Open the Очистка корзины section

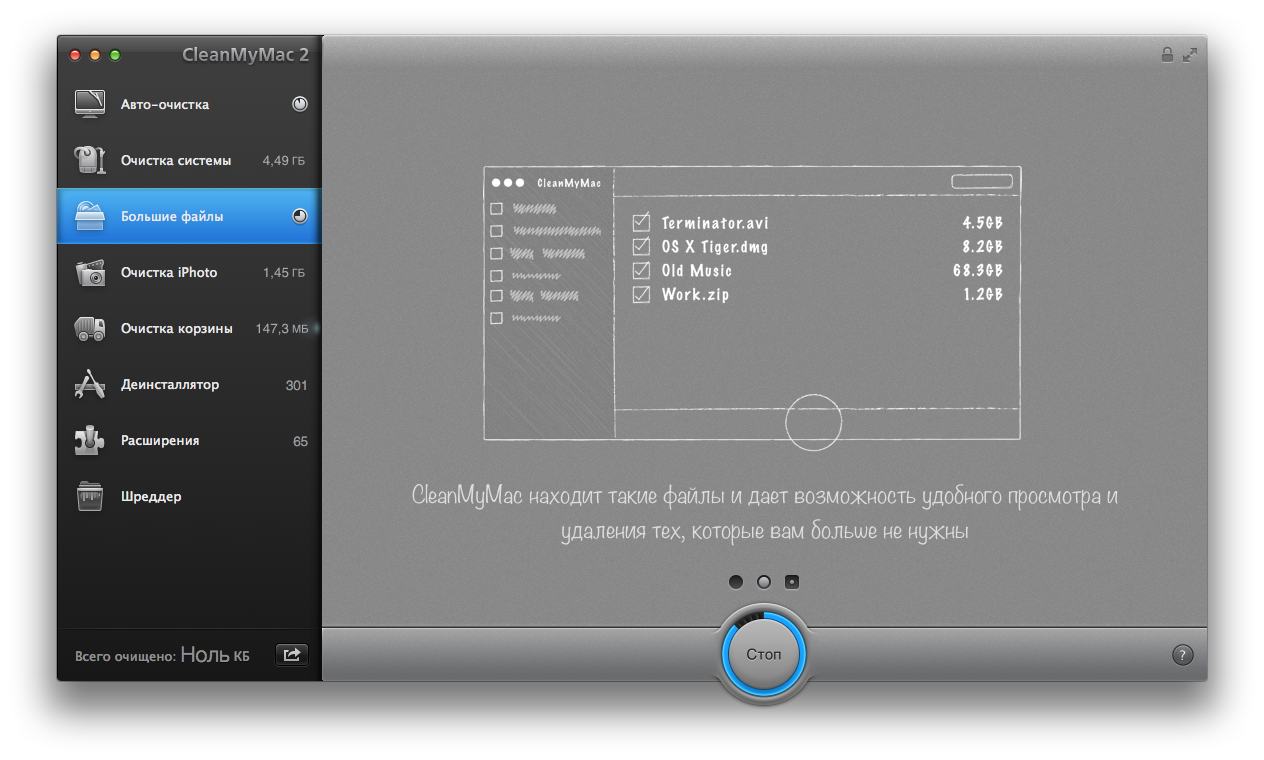[189, 328]
